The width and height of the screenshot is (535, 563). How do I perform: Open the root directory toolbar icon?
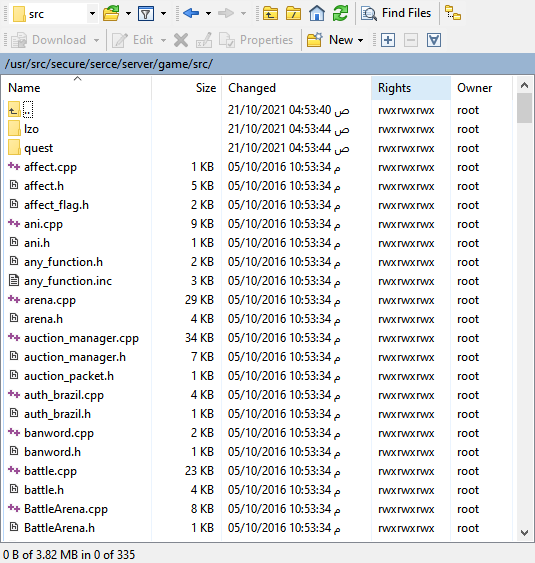[293, 14]
